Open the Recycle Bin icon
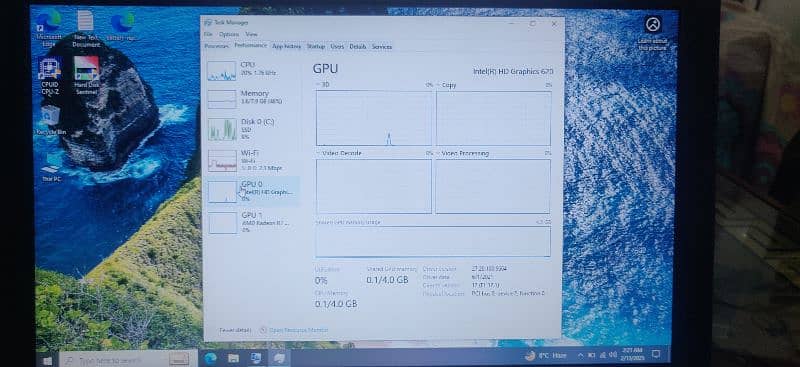Viewport: 800px width, 367px height. [x=51, y=120]
